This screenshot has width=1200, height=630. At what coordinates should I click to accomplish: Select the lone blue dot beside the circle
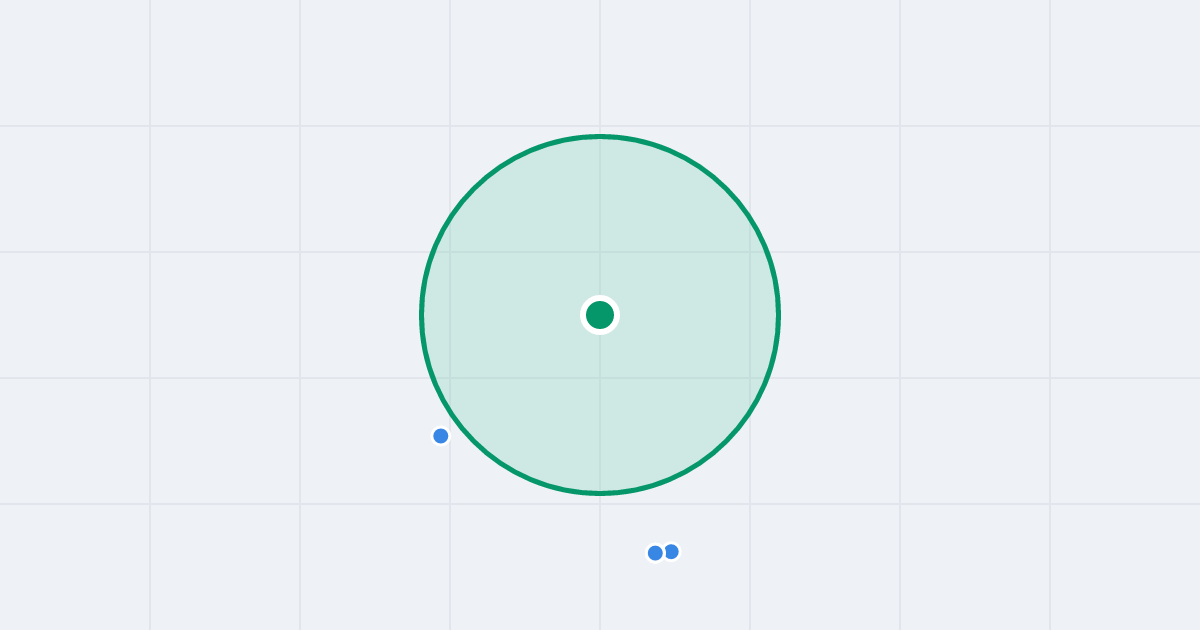click(x=440, y=436)
